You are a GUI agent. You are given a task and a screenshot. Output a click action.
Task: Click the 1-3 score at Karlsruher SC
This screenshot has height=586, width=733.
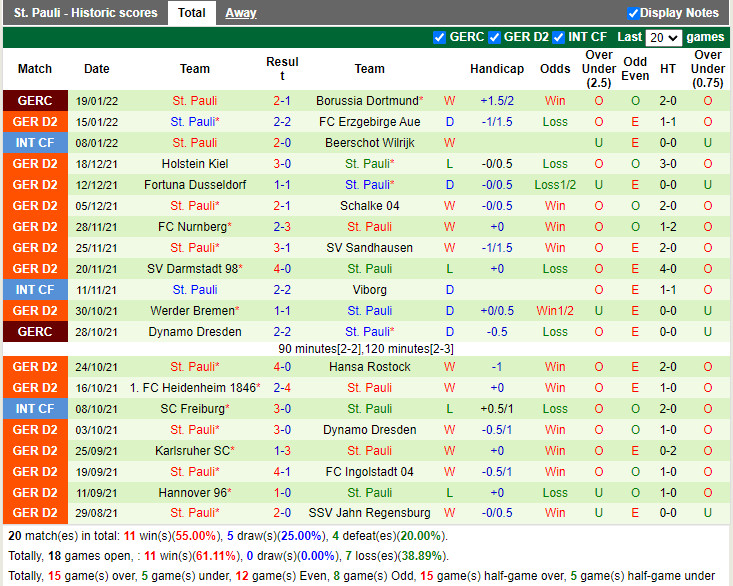pyautogui.click(x=282, y=451)
